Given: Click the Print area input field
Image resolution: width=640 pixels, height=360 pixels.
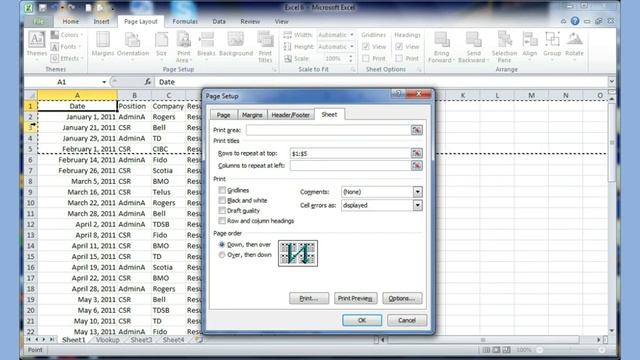Looking at the screenshot, I should coord(328,130).
